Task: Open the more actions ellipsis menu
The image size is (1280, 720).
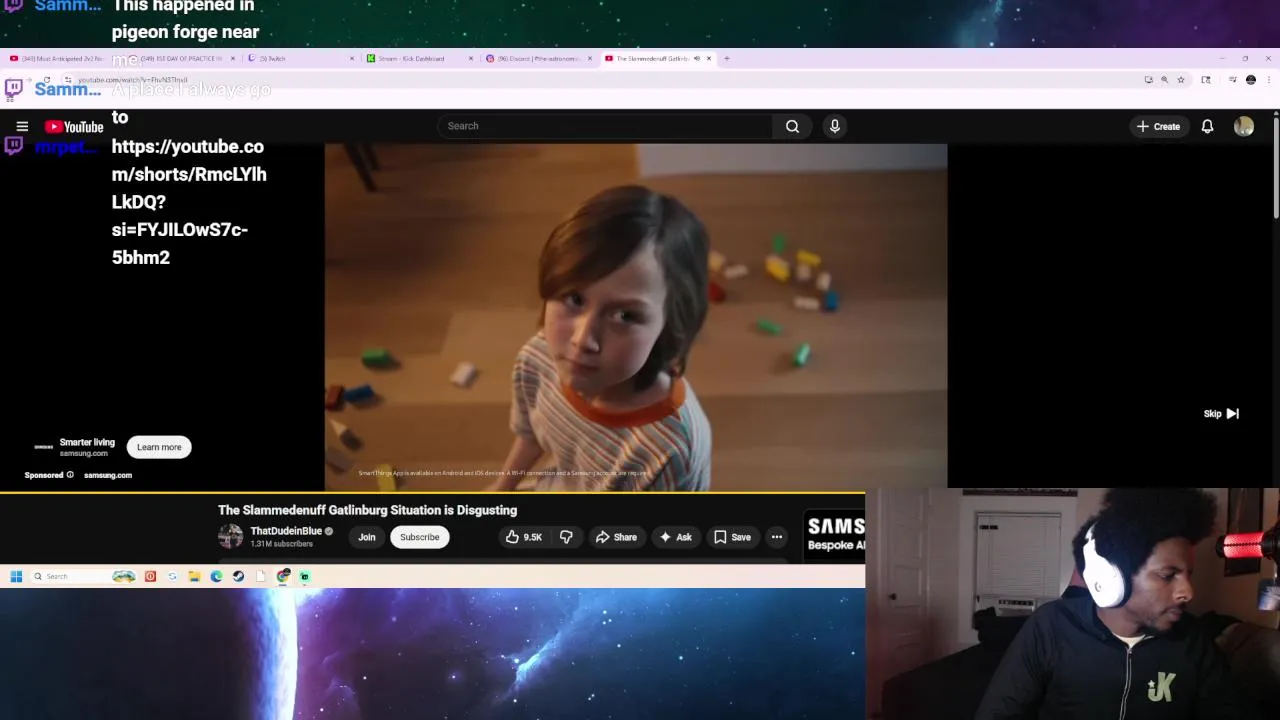Action: [x=777, y=537]
